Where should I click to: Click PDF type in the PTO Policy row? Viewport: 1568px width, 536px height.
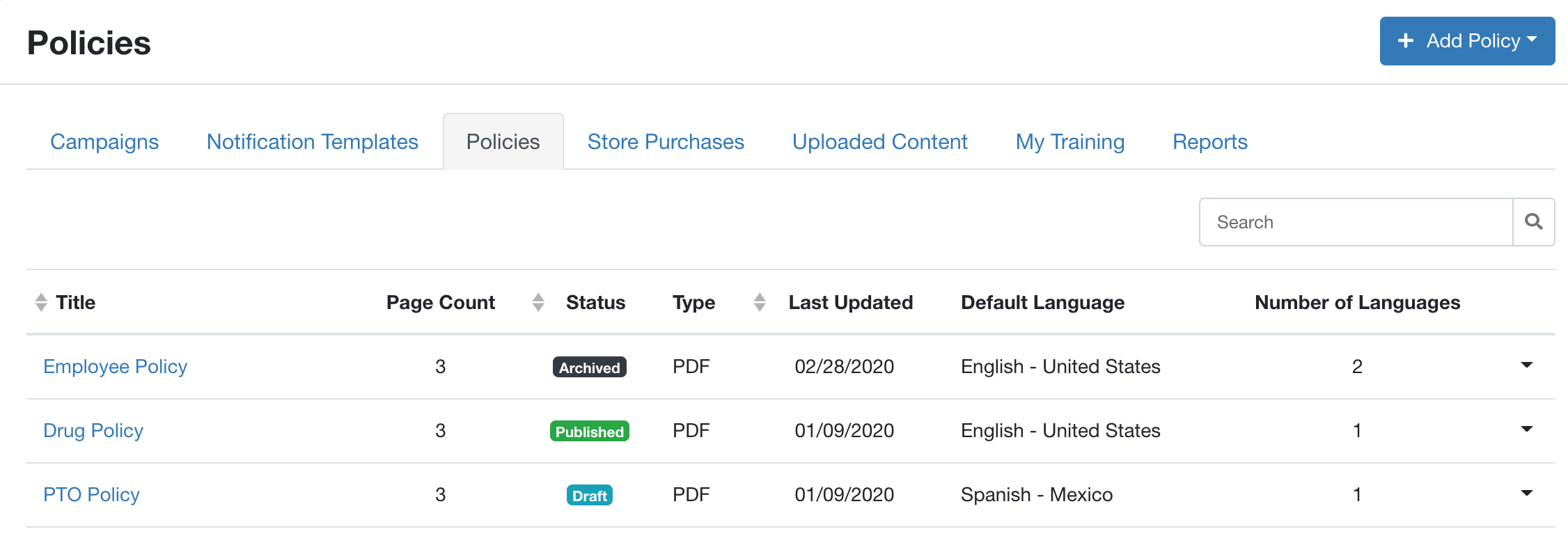(x=691, y=495)
